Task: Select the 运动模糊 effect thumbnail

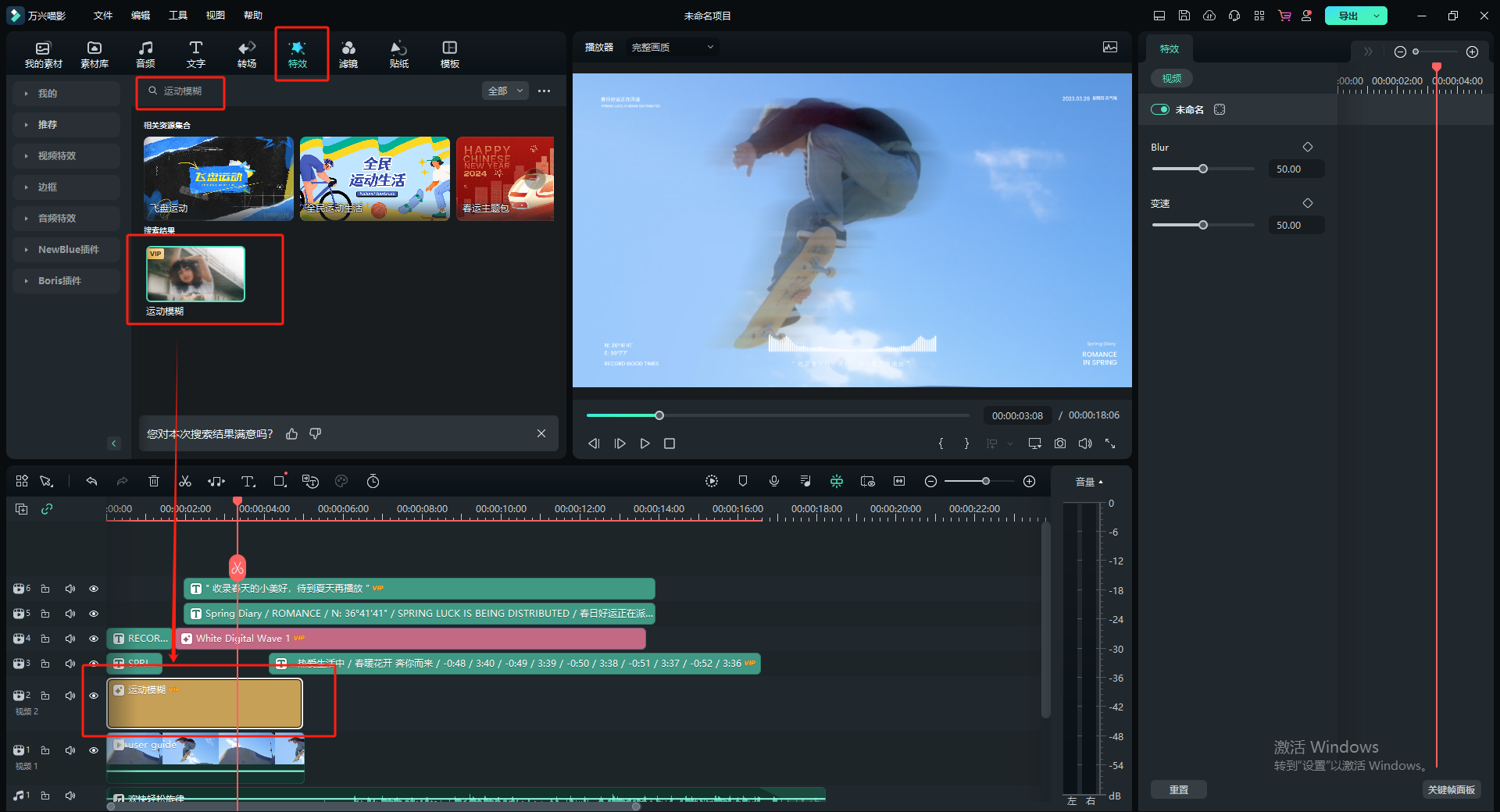Action: click(x=196, y=274)
